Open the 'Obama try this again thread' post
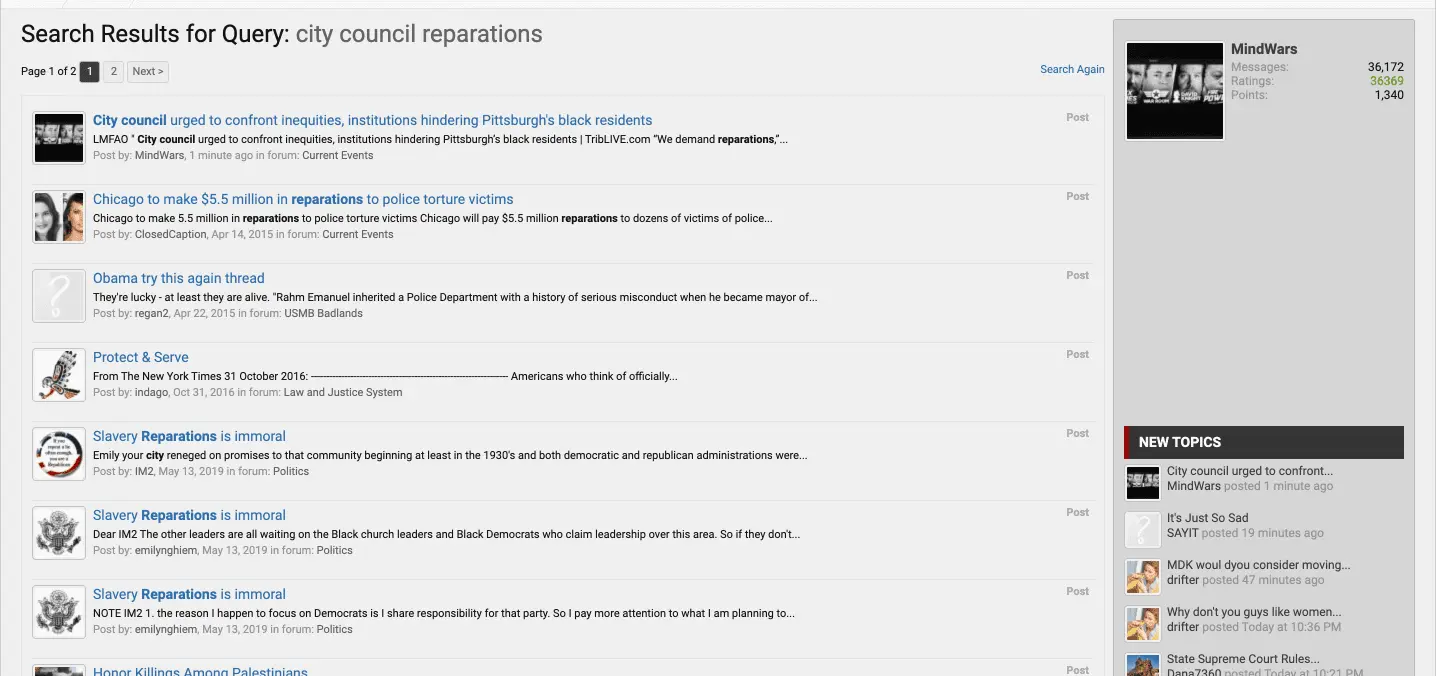Viewport: 1436px width, 676px height. [179, 278]
